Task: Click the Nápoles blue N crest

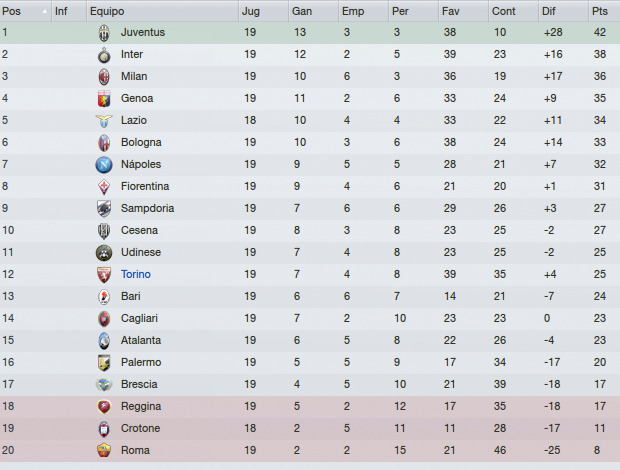Action: (104, 165)
